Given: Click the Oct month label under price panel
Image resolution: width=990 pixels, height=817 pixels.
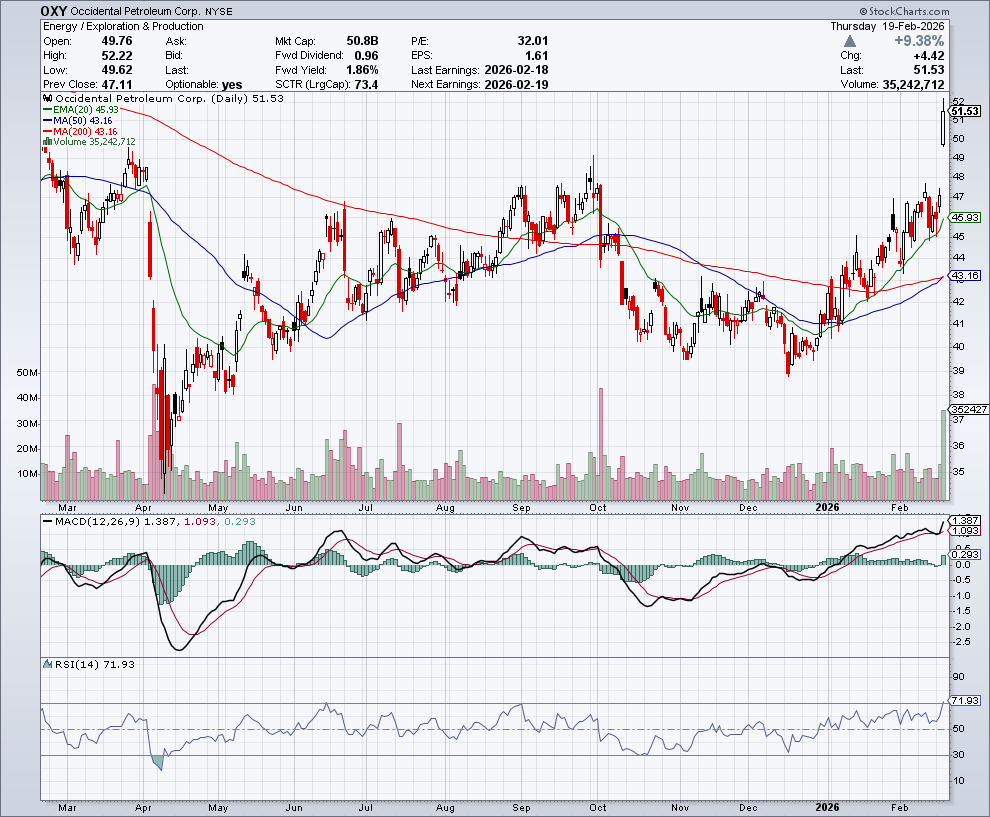Looking at the screenshot, I should (597, 508).
